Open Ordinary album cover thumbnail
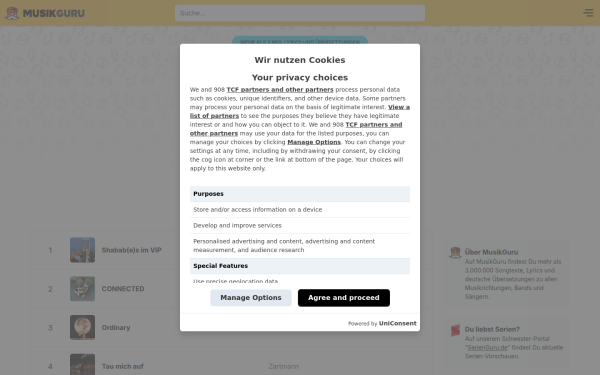The width and height of the screenshot is (600, 375). pyautogui.click(x=82, y=327)
